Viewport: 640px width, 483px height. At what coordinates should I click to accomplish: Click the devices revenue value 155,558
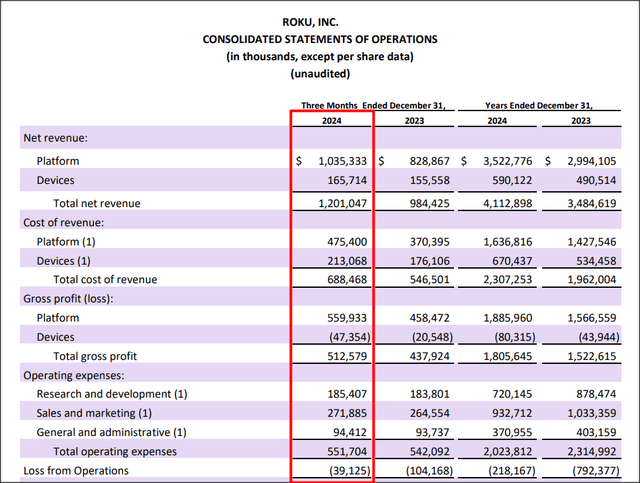click(429, 180)
